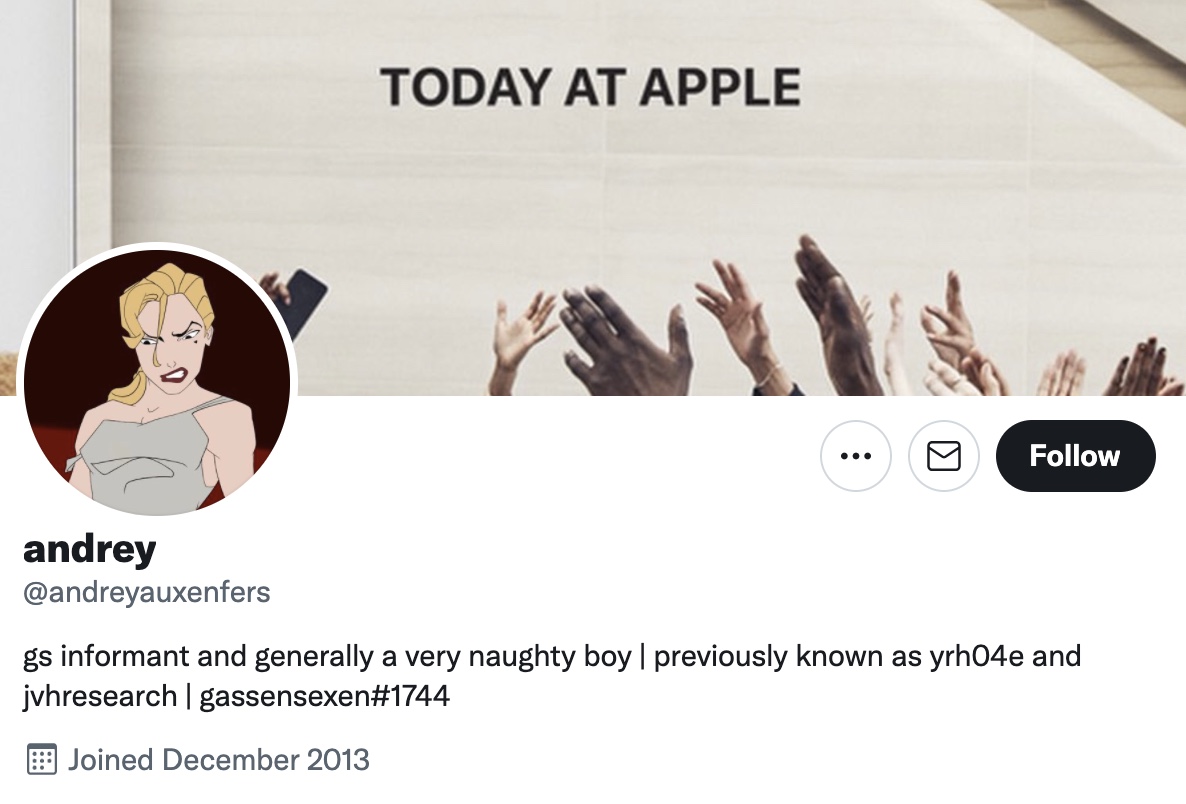The image size is (1186, 804).
Task: Click the phrase gs informant in bio
Action: [106, 656]
